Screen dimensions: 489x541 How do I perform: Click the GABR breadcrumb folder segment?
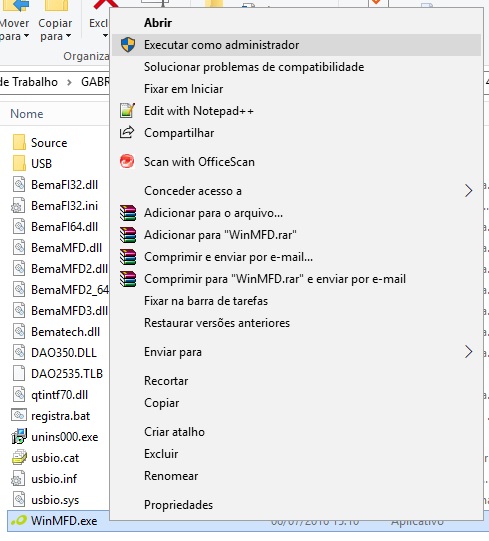click(95, 82)
